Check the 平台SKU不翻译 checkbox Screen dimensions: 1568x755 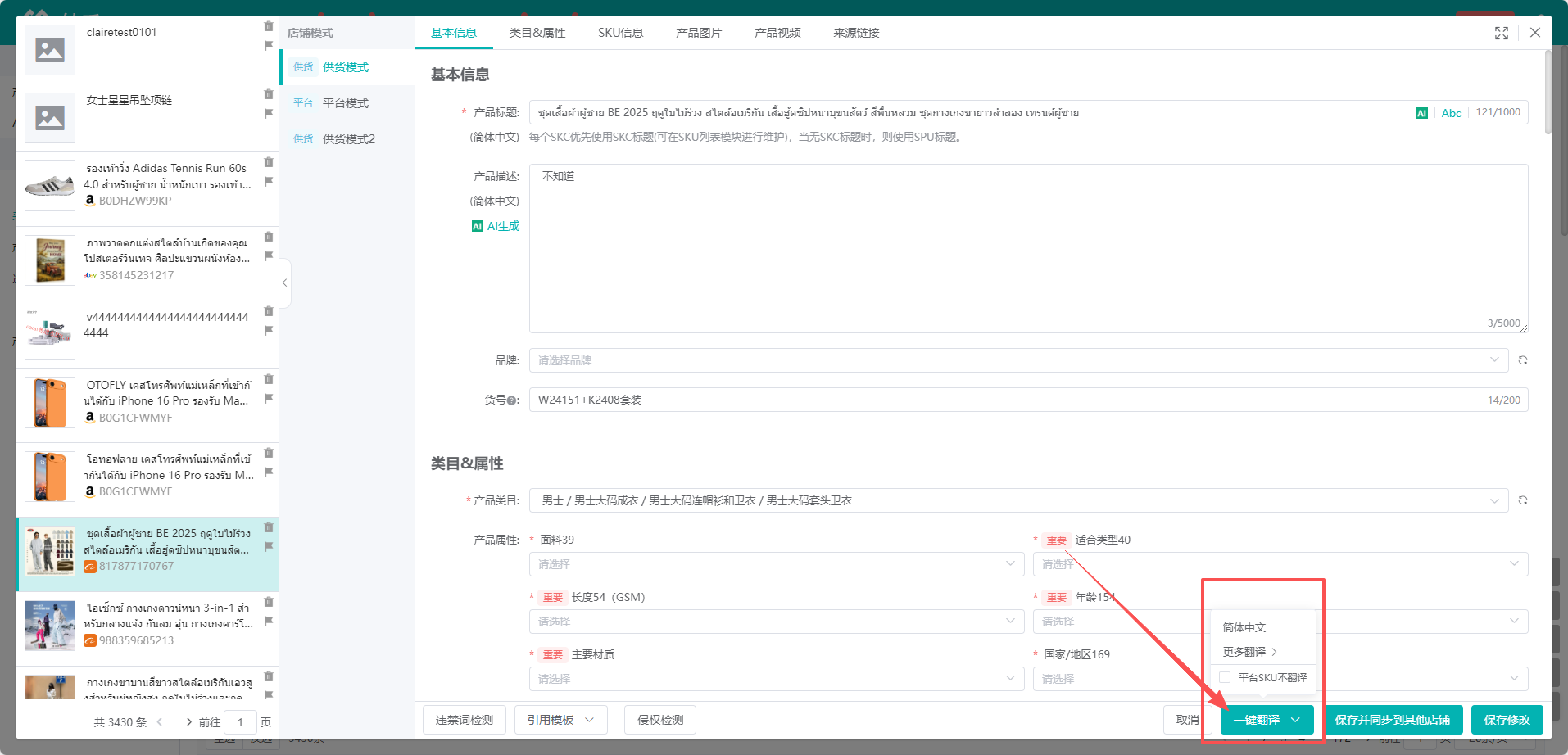click(x=1225, y=677)
